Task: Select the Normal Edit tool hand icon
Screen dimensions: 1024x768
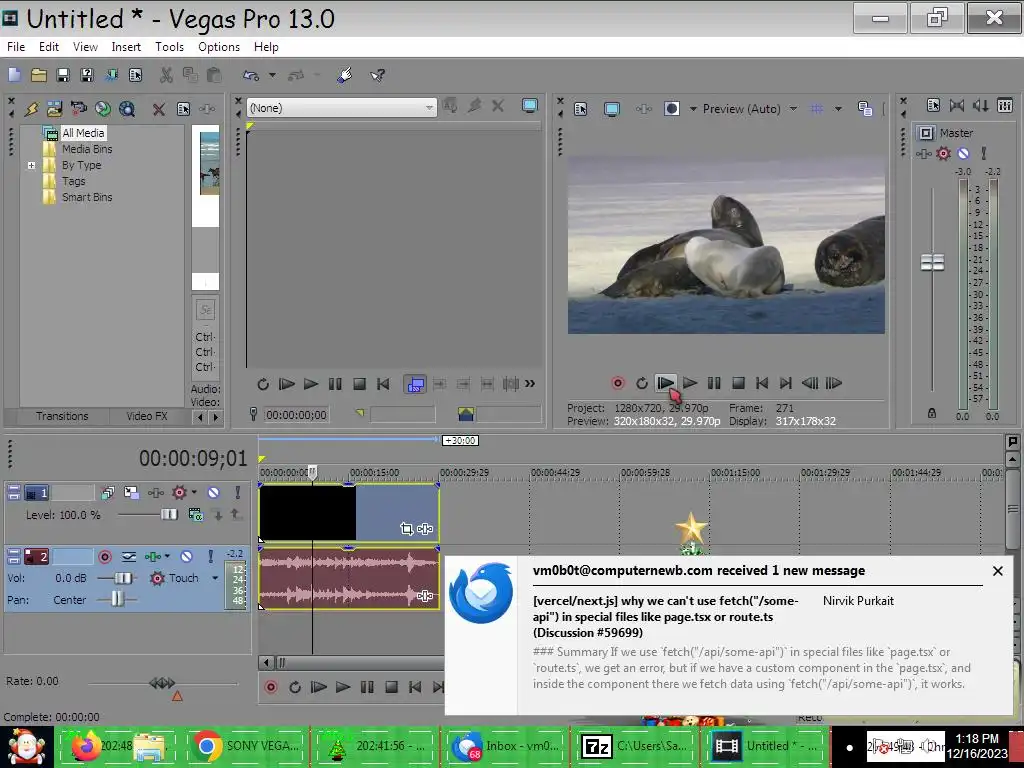Action: coord(345,75)
